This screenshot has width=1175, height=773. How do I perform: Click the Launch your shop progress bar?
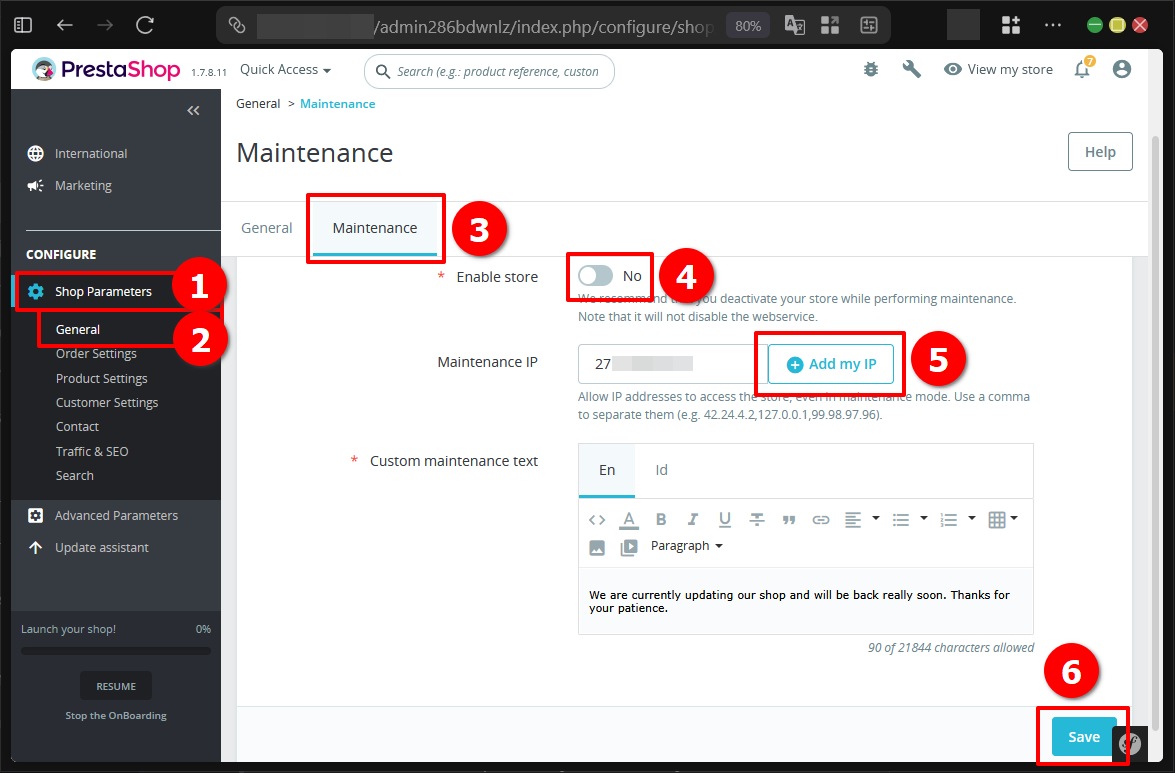pos(115,651)
